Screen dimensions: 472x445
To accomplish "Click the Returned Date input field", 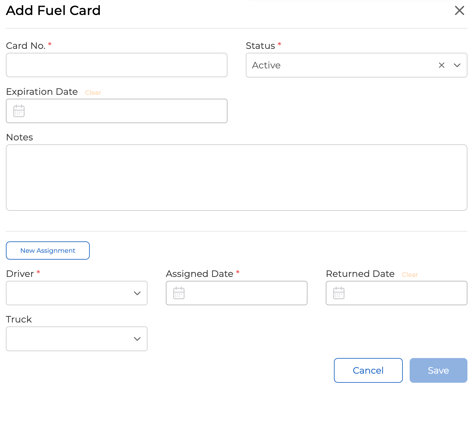I will pos(397,293).
